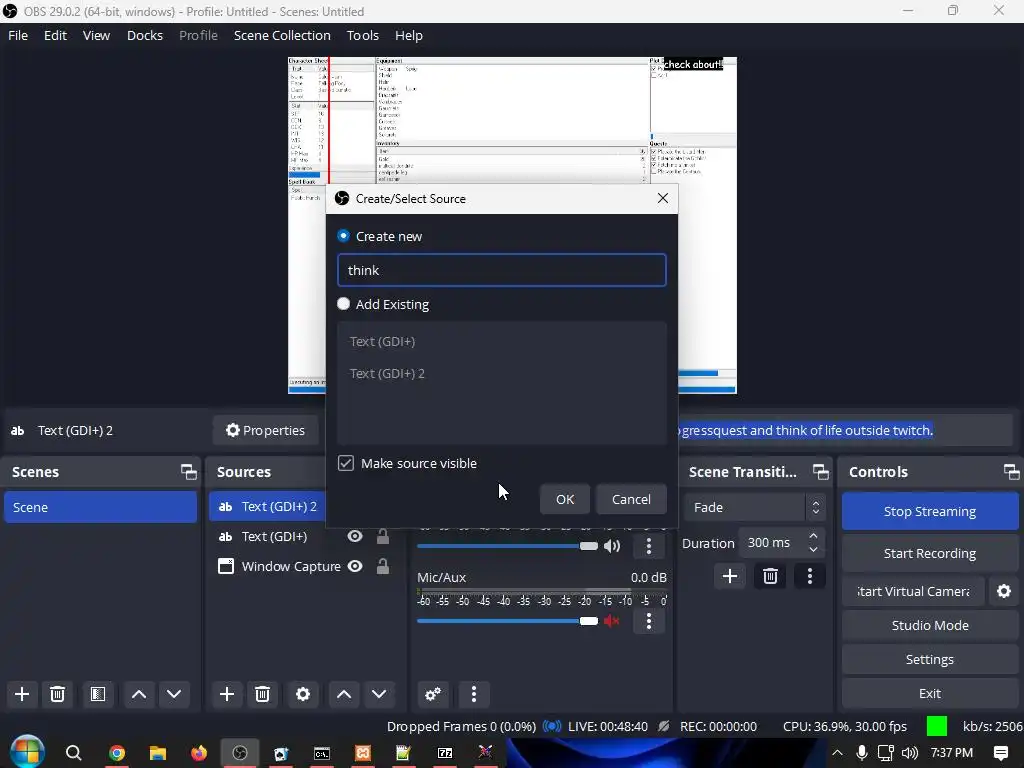1024x768 pixels.
Task: Move scene up with the up arrow
Action: [139, 694]
